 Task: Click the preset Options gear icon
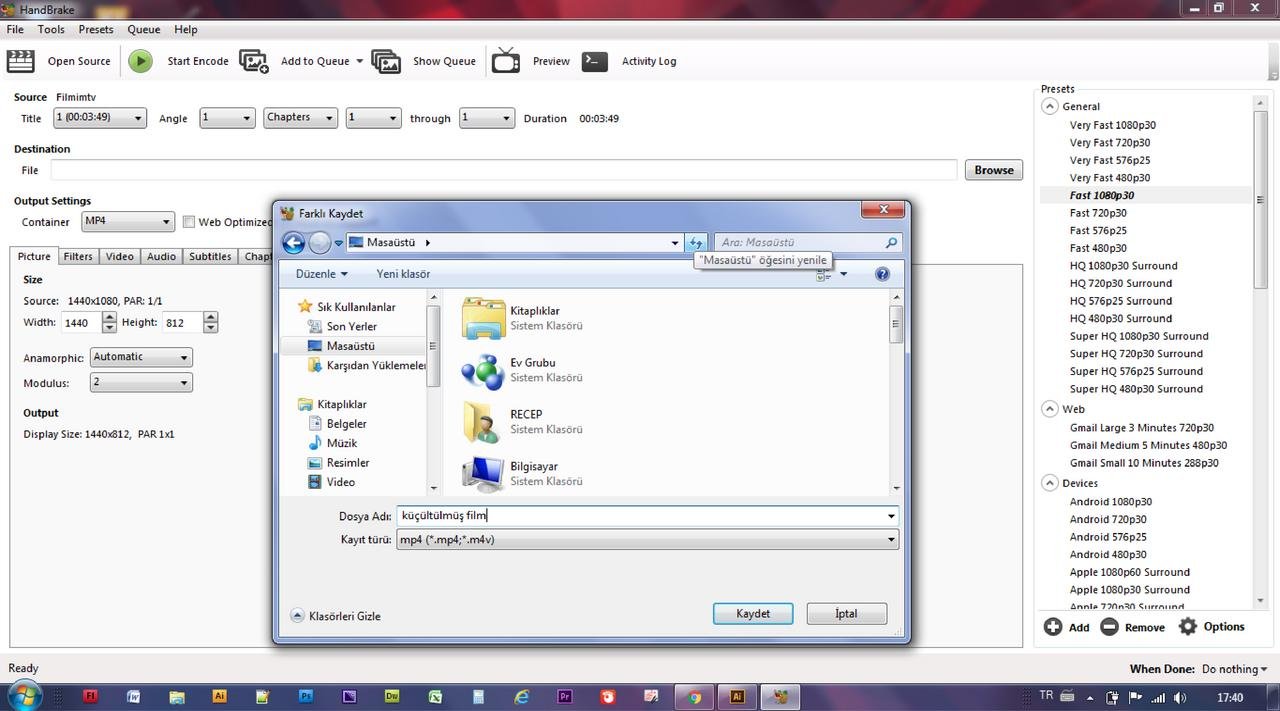(x=1187, y=627)
